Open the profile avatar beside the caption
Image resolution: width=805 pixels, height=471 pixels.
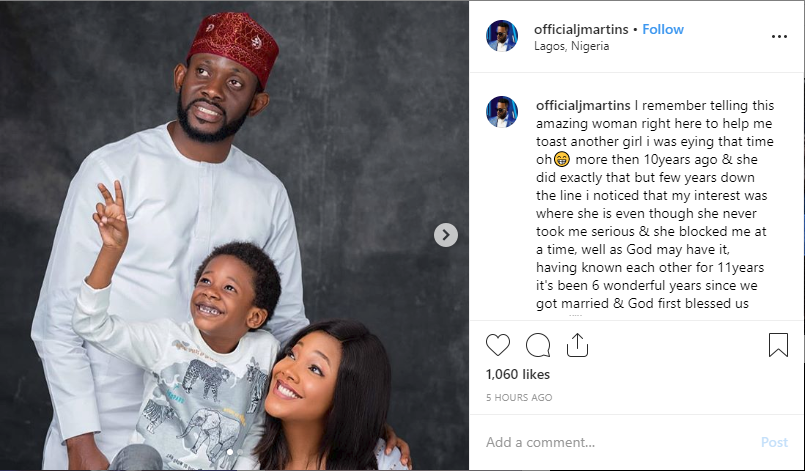coord(502,111)
